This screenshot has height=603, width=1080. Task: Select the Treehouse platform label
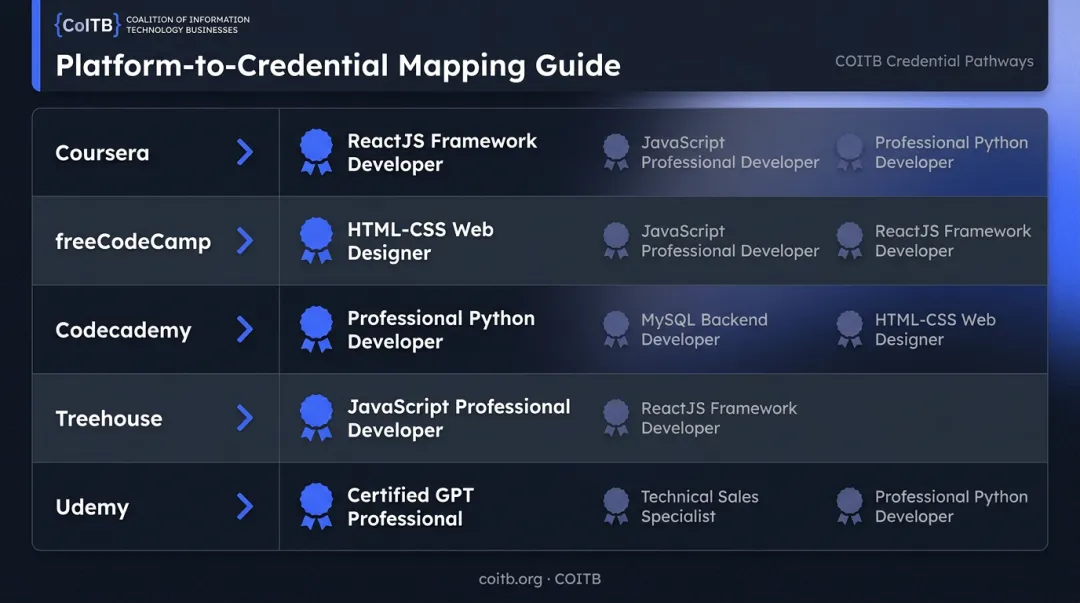109,418
